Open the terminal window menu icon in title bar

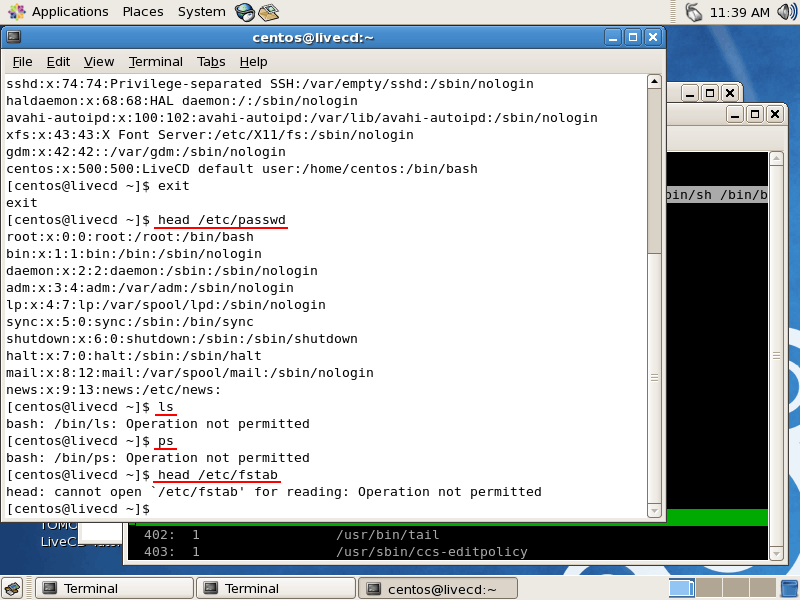(x=14, y=37)
